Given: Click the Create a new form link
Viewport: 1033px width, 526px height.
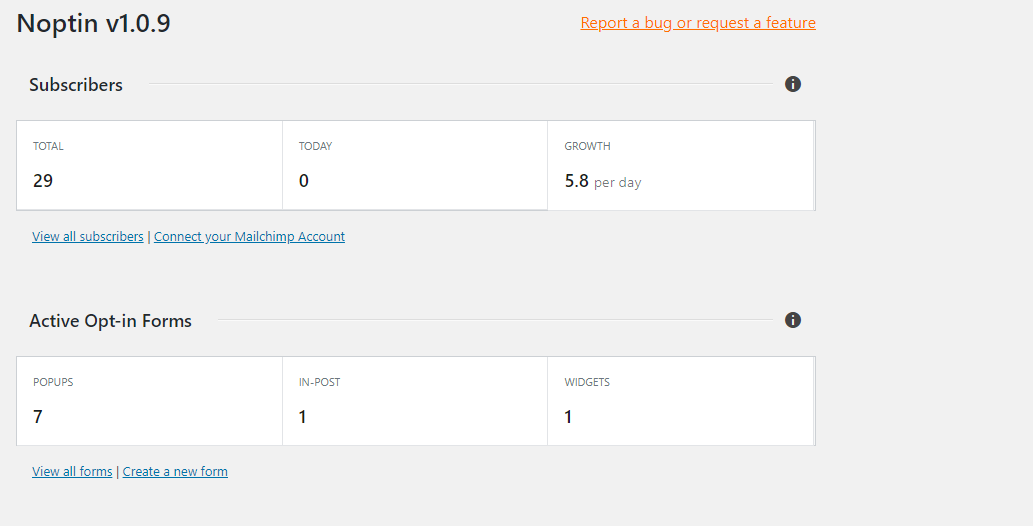Looking at the screenshot, I should click(175, 472).
